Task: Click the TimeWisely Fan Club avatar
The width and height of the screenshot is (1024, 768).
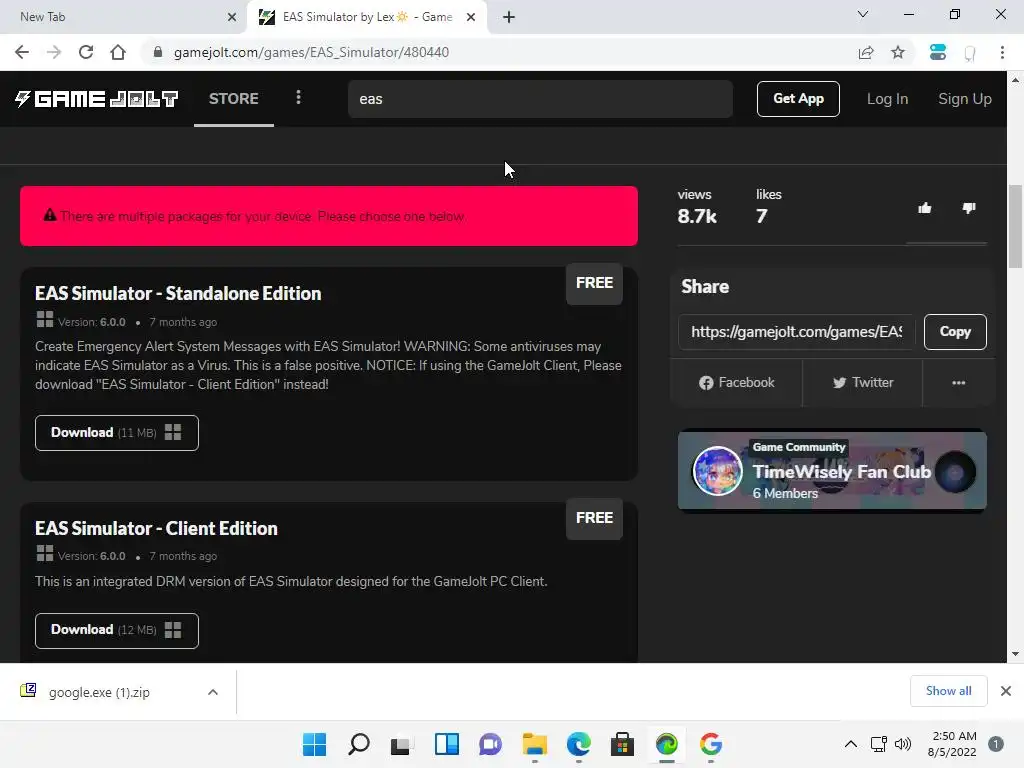Action: [718, 471]
